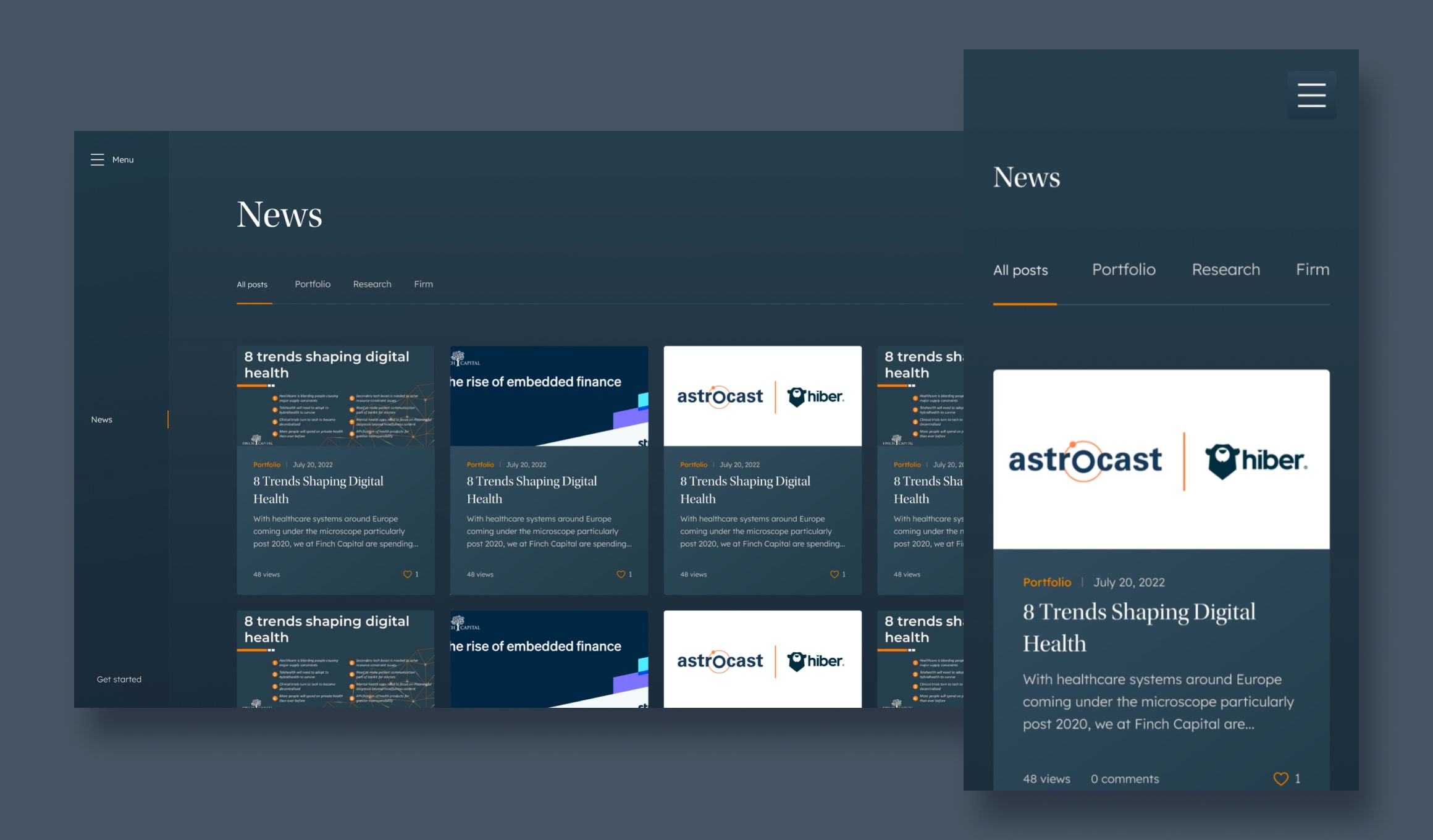This screenshot has height=840, width=1433.
Task: Open first card's 8 trends shaping digital health thumbnail
Action: [x=335, y=396]
